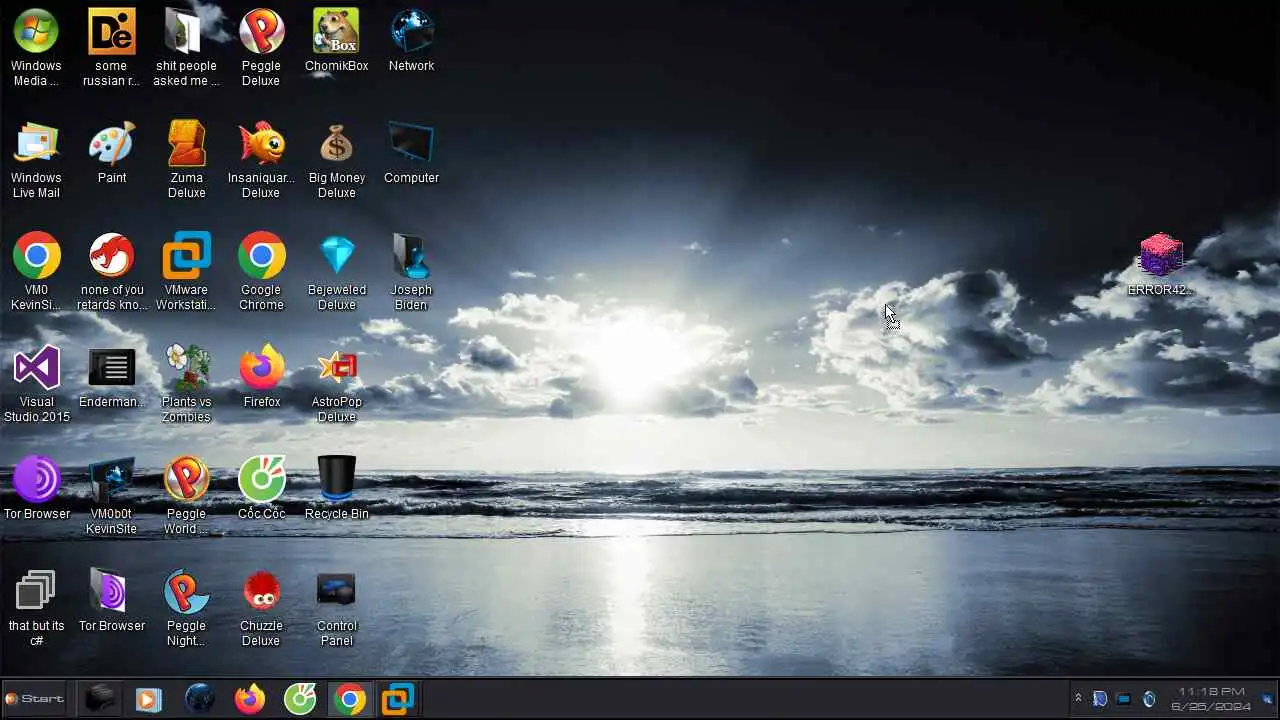Open Cốc Cốc from the taskbar

(x=299, y=699)
